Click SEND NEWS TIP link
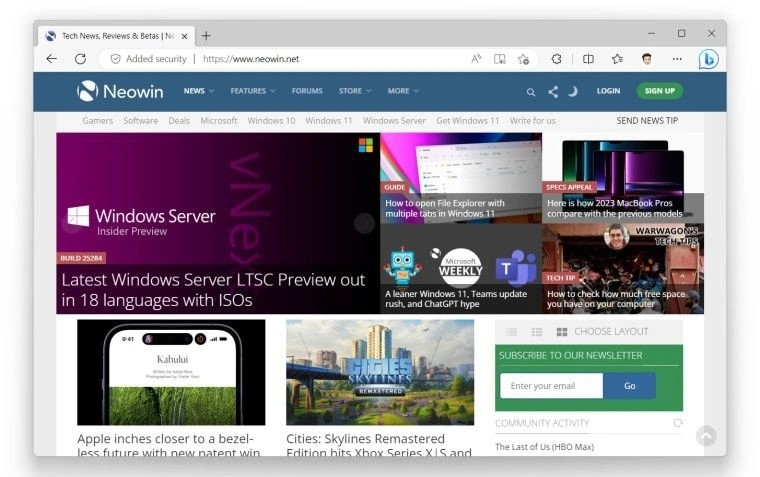 point(647,121)
